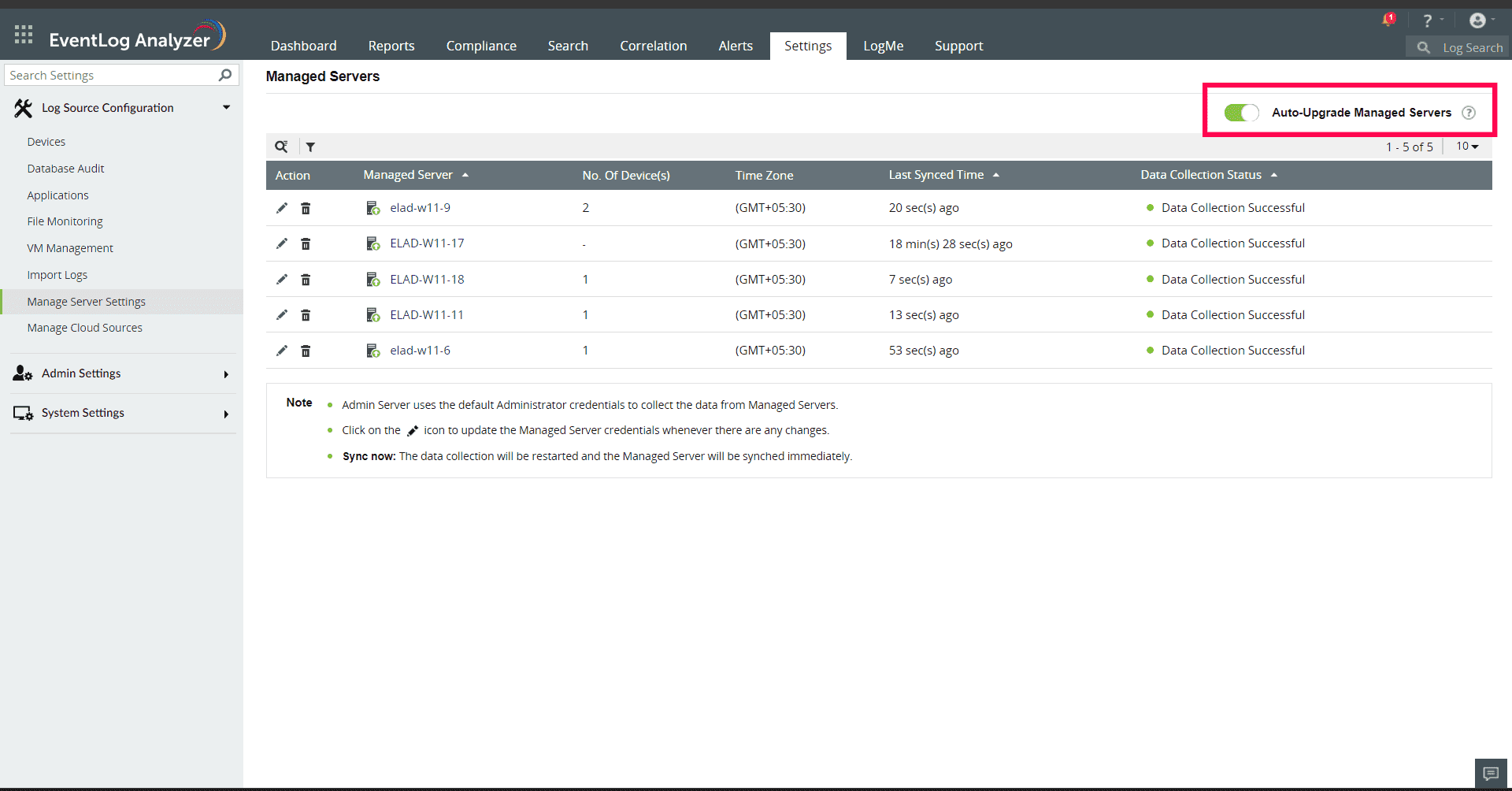The height and width of the screenshot is (791, 1512).
Task: Open the feedback chat icon at bottom right
Action: pyautogui.click(x=1490, y=773)
